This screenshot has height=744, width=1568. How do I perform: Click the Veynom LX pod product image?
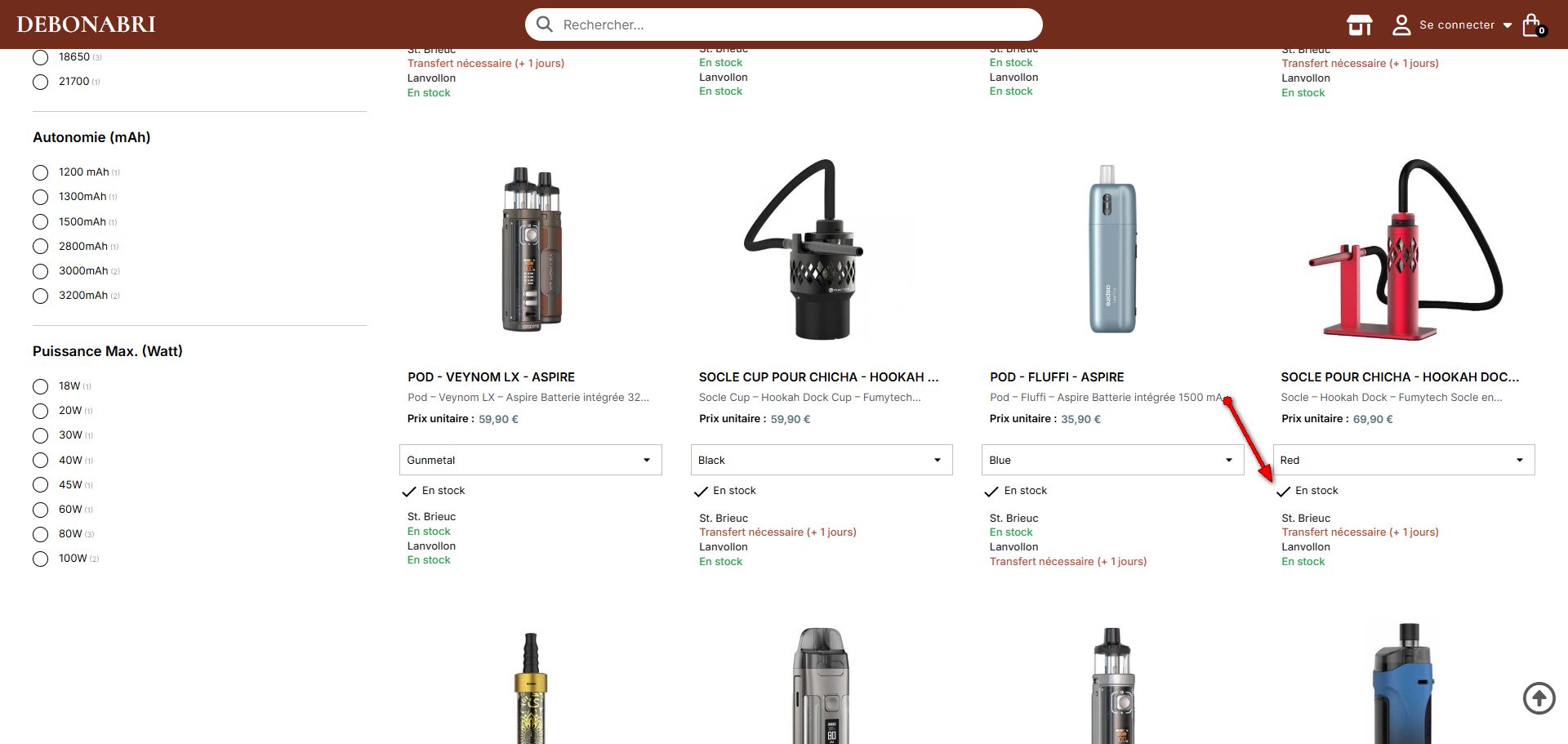tap(532, 249)
